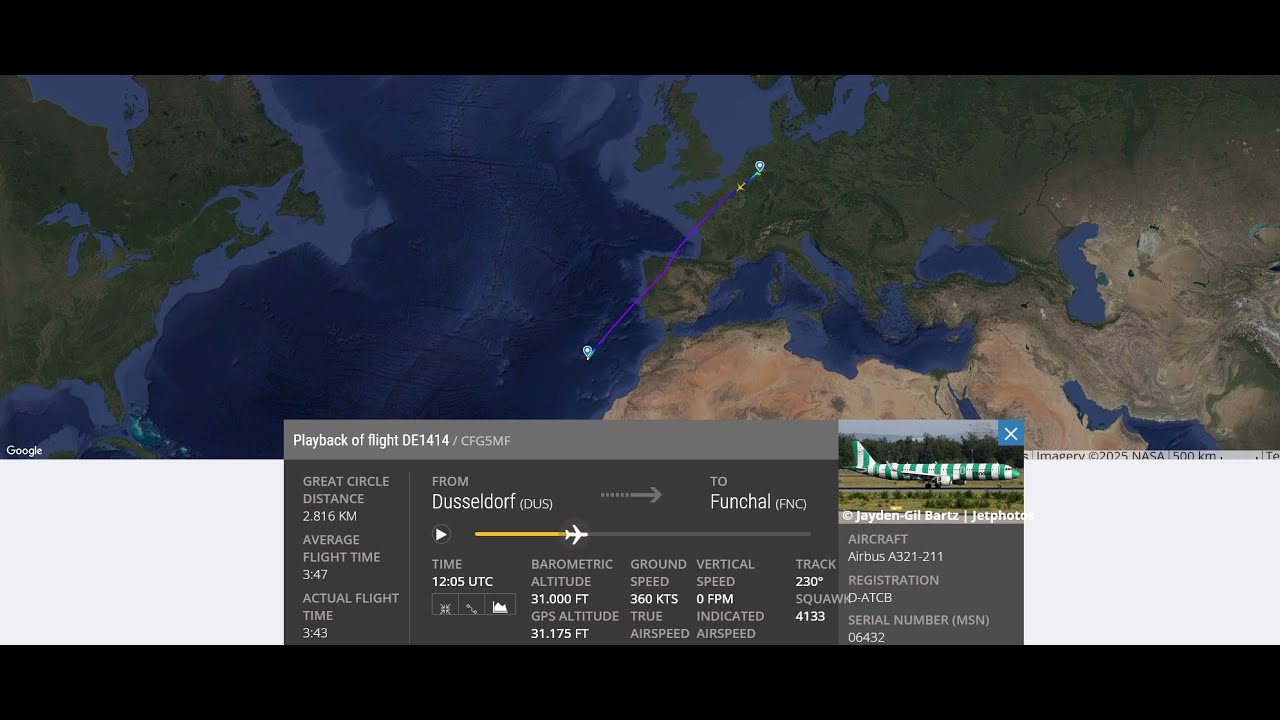Click the 230° track value
This screenshot has height=720, width=1280.
[x=810, y=581]
